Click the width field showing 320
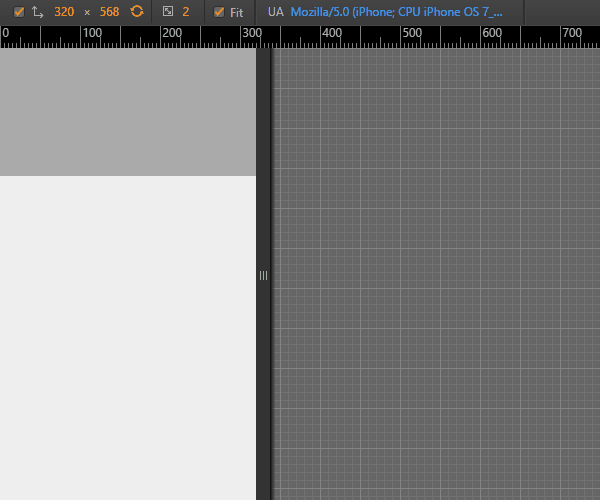The height and width of the screenshot is (500, 600). pyautogui.click(x=64, y=13)
